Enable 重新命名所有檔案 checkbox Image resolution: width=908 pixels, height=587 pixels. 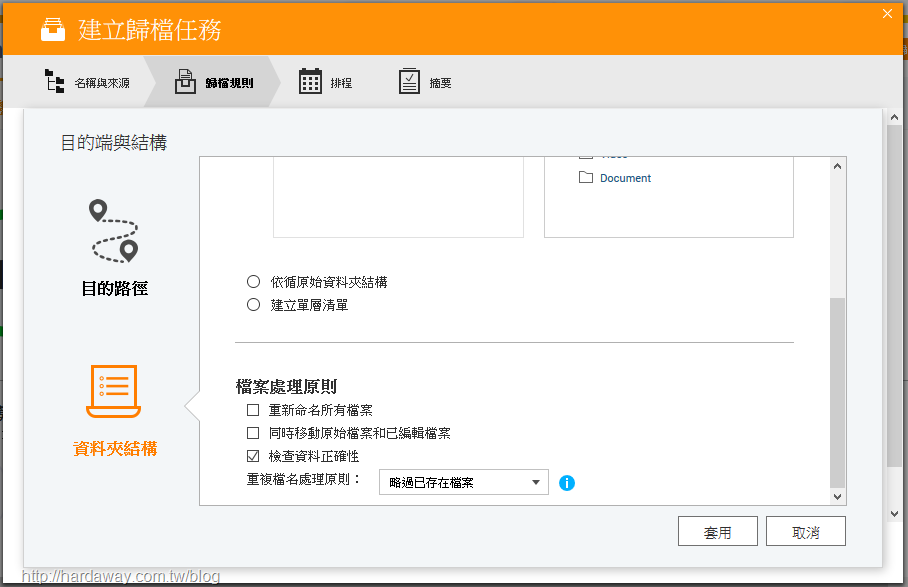pos(253,410)
